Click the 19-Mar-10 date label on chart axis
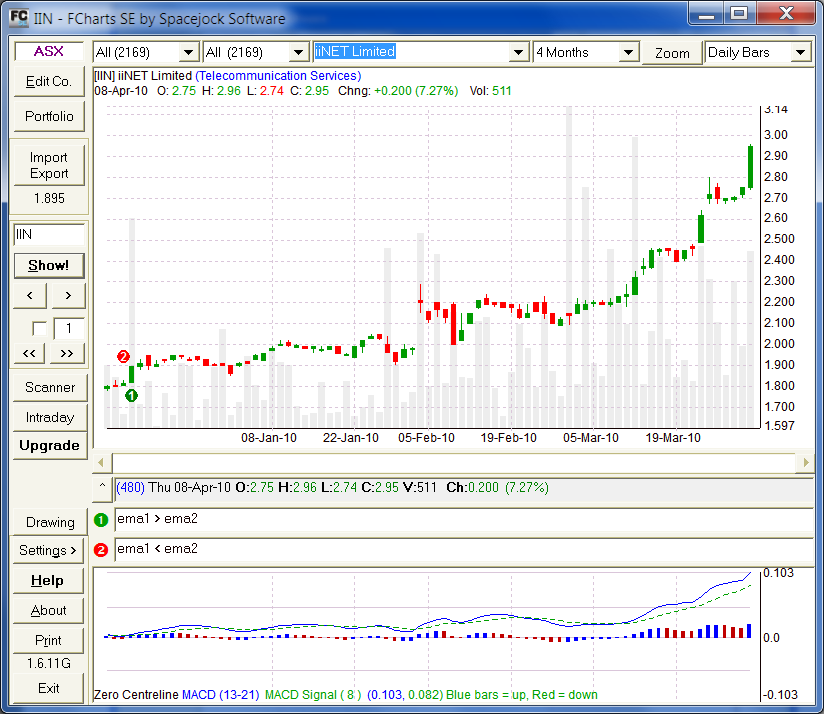Image resolution: width=824 pixels, height=714 pixels. (x=673, y=438)
